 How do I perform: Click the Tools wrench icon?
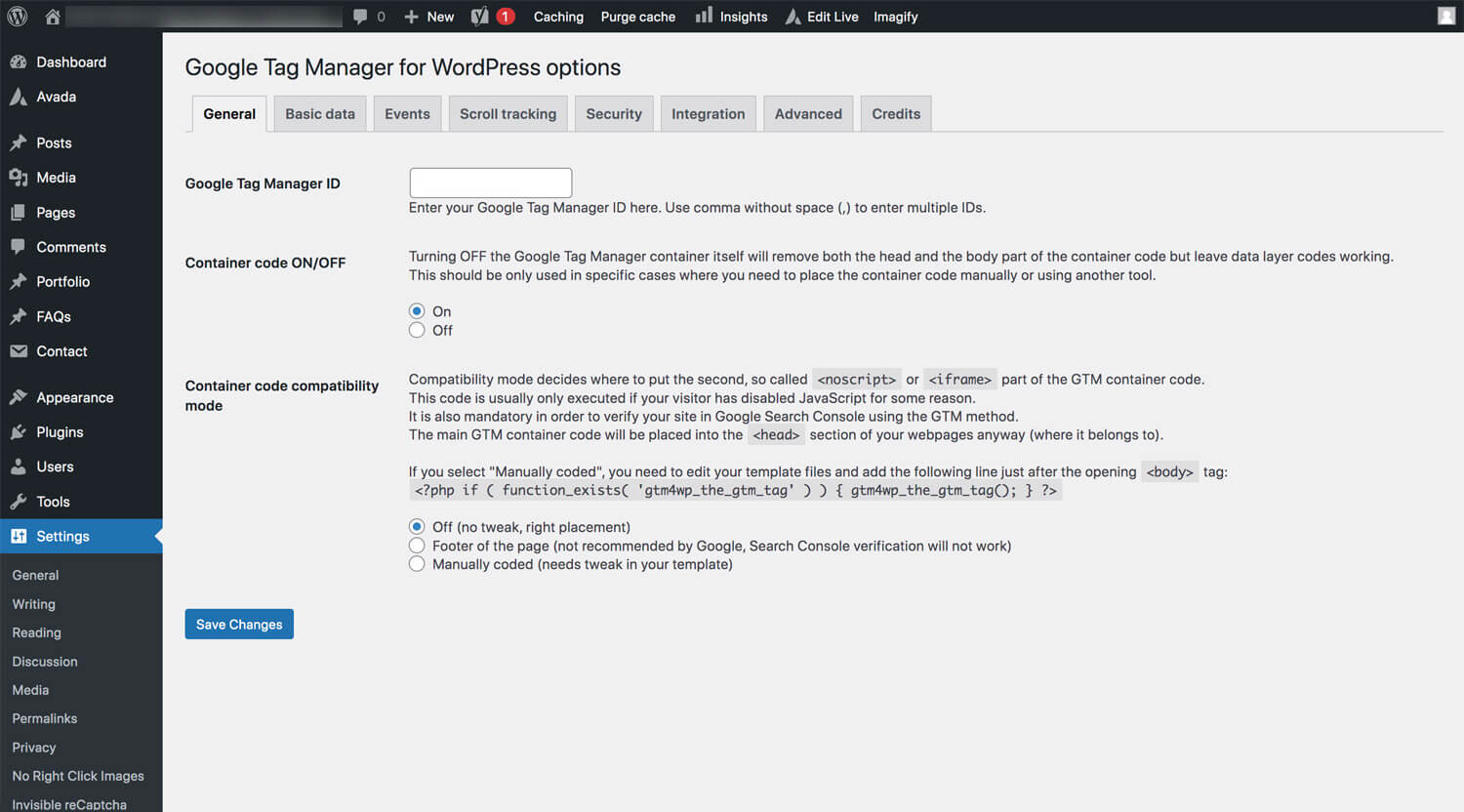19,502
